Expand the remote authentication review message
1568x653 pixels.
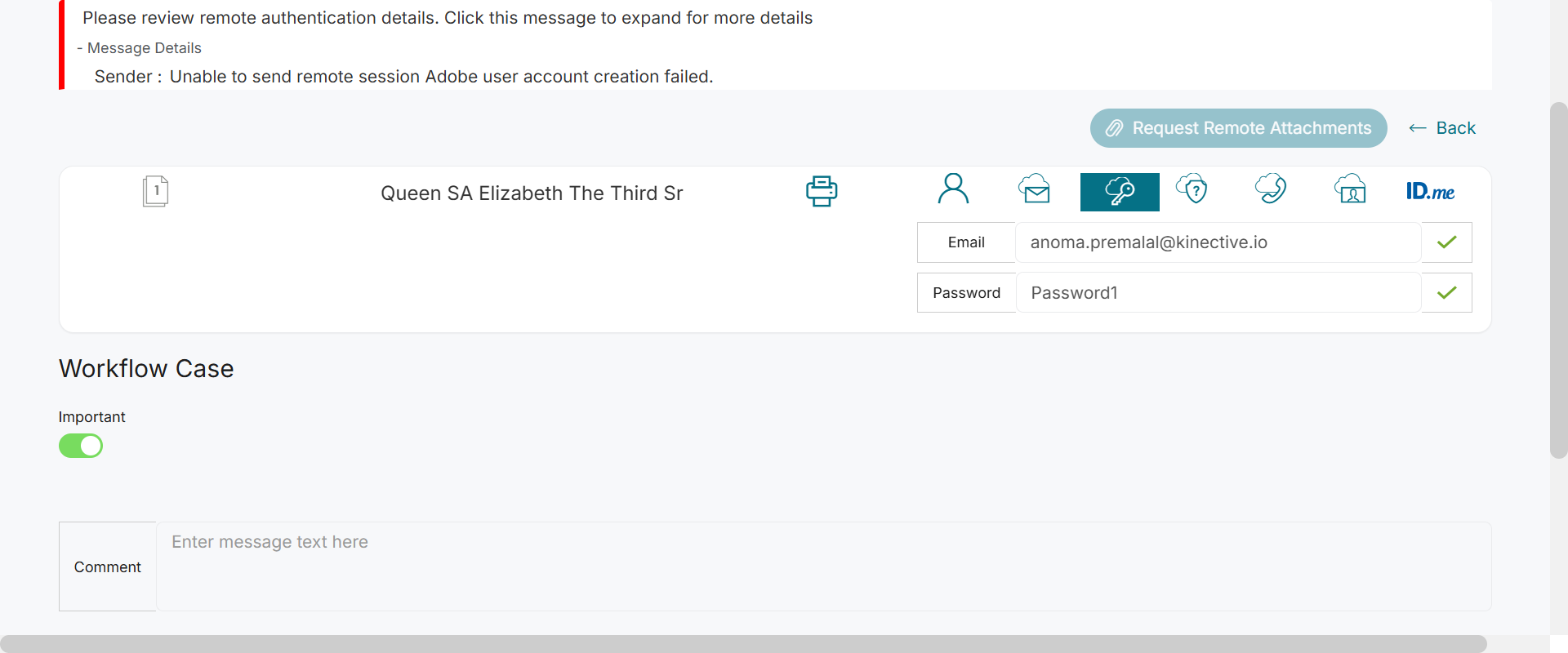coord(448,18)
